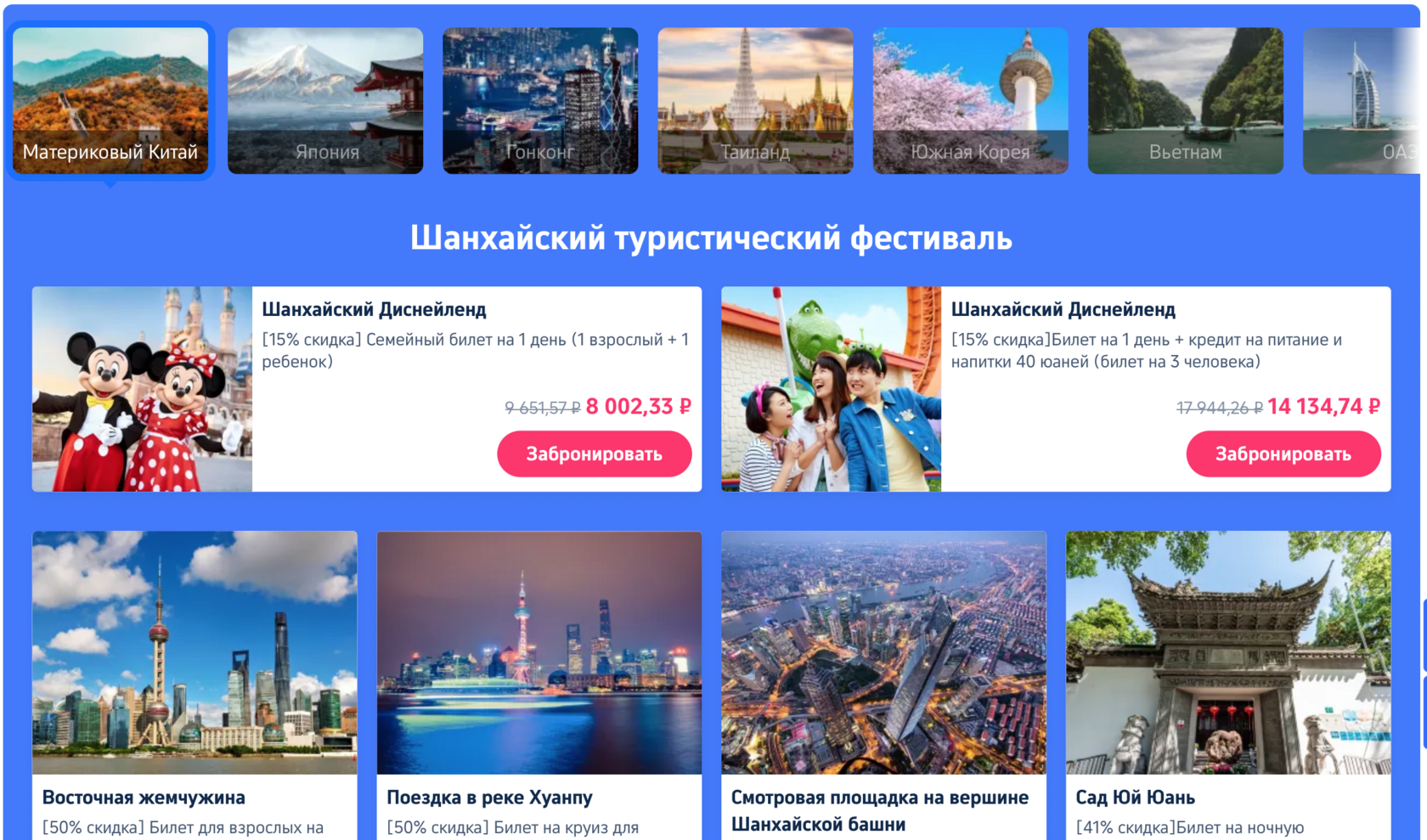Open the Гонконг destination tab
This screenshot has width=1427, height=840.
(x=540, y=101)
